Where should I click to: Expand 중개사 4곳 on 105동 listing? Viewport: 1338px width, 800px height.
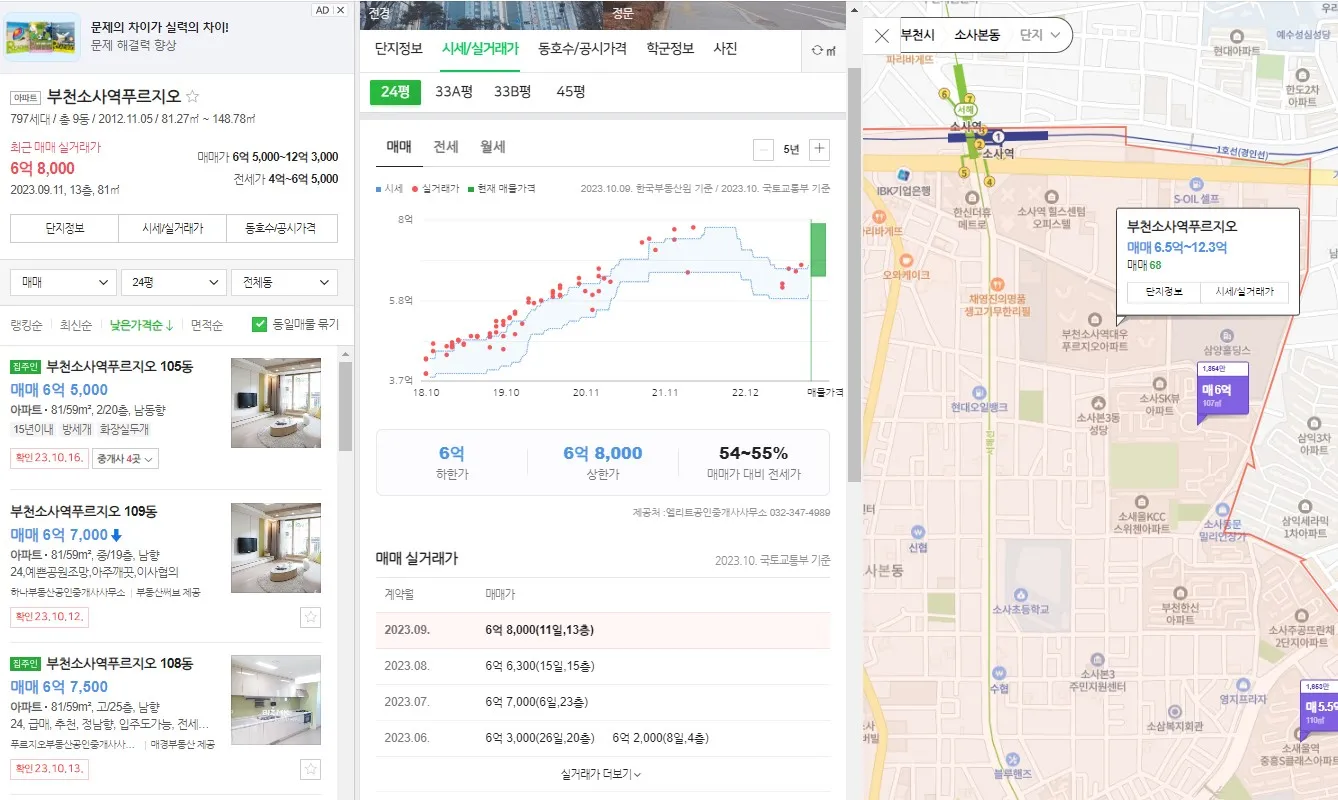pyautogui.click(x=126, y=459)
